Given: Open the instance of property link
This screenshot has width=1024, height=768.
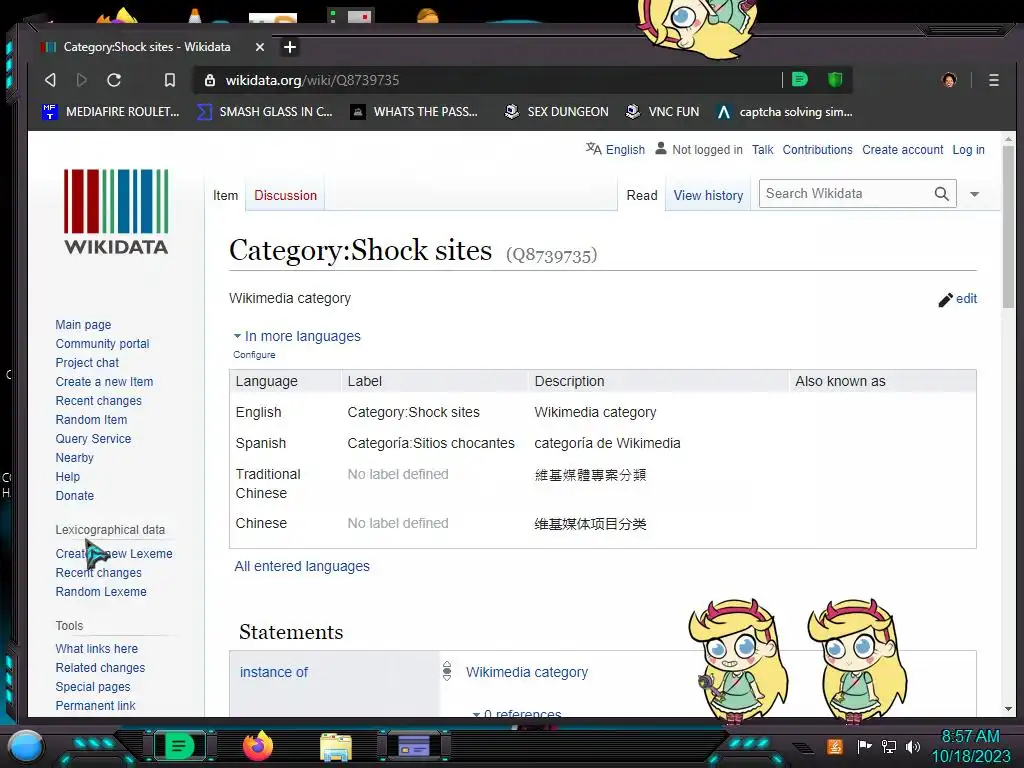Looking at the screenshot, I should coord(274,672).
